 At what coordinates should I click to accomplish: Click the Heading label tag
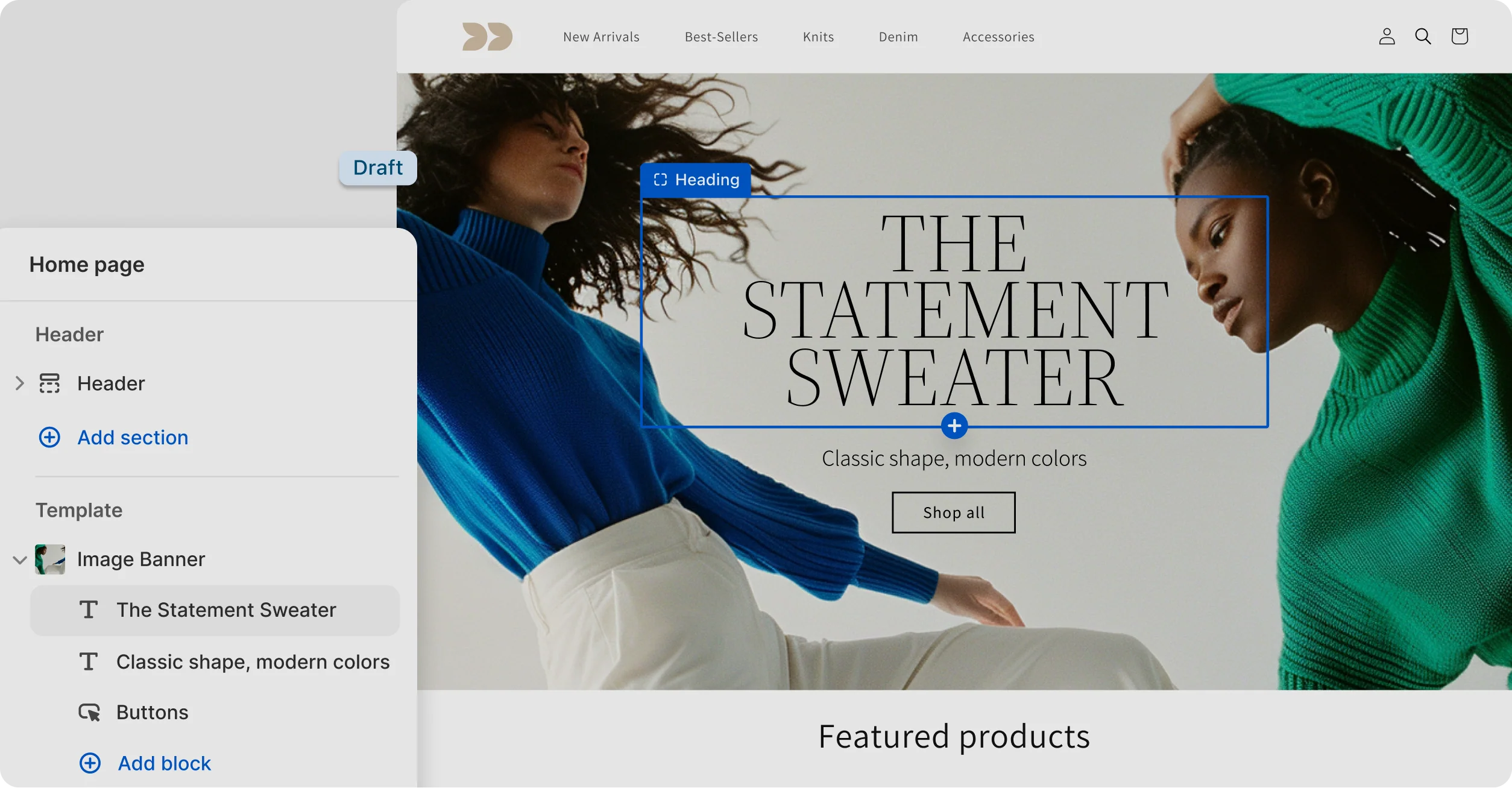pos(696,180)
